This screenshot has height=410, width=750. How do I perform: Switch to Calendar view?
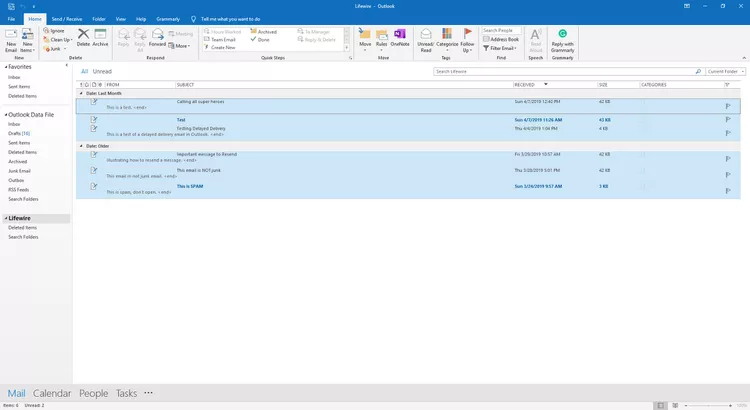52,393
